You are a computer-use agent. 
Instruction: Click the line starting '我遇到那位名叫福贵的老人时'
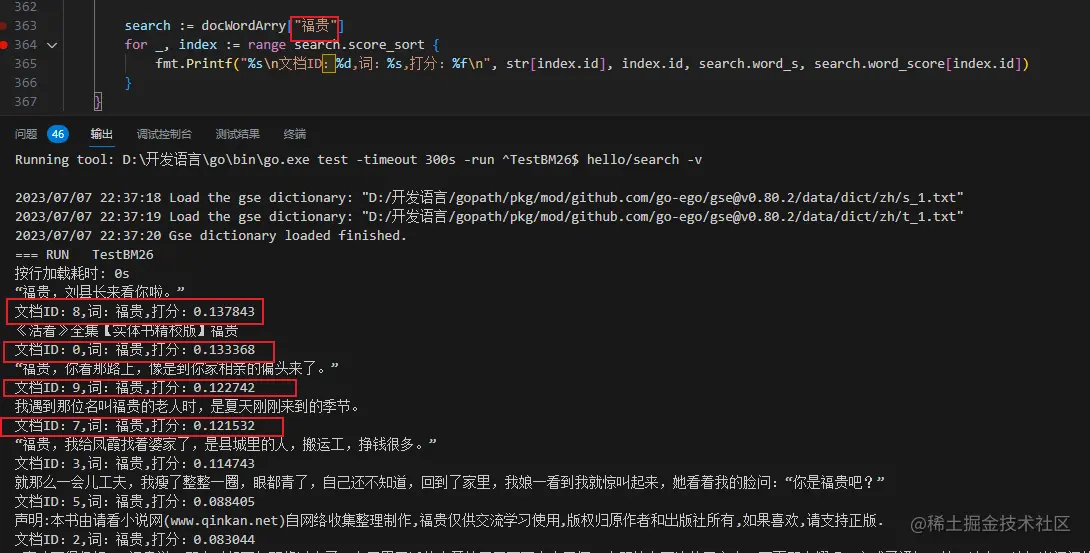point(188,406)
